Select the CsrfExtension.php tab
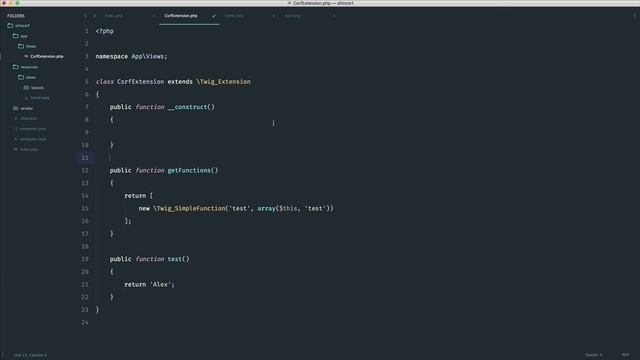The height and width of the screenshot is (360, 640). (181, 16)
